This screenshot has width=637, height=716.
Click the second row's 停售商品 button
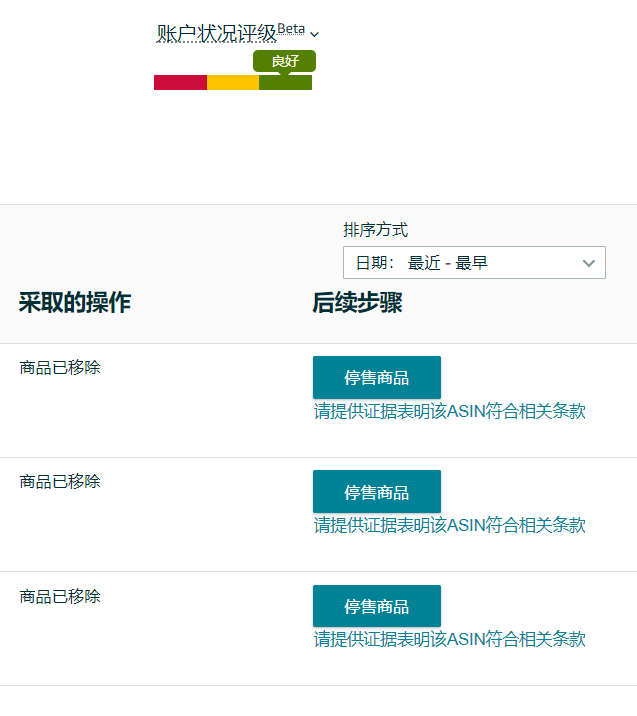click(x=377, y=492)
